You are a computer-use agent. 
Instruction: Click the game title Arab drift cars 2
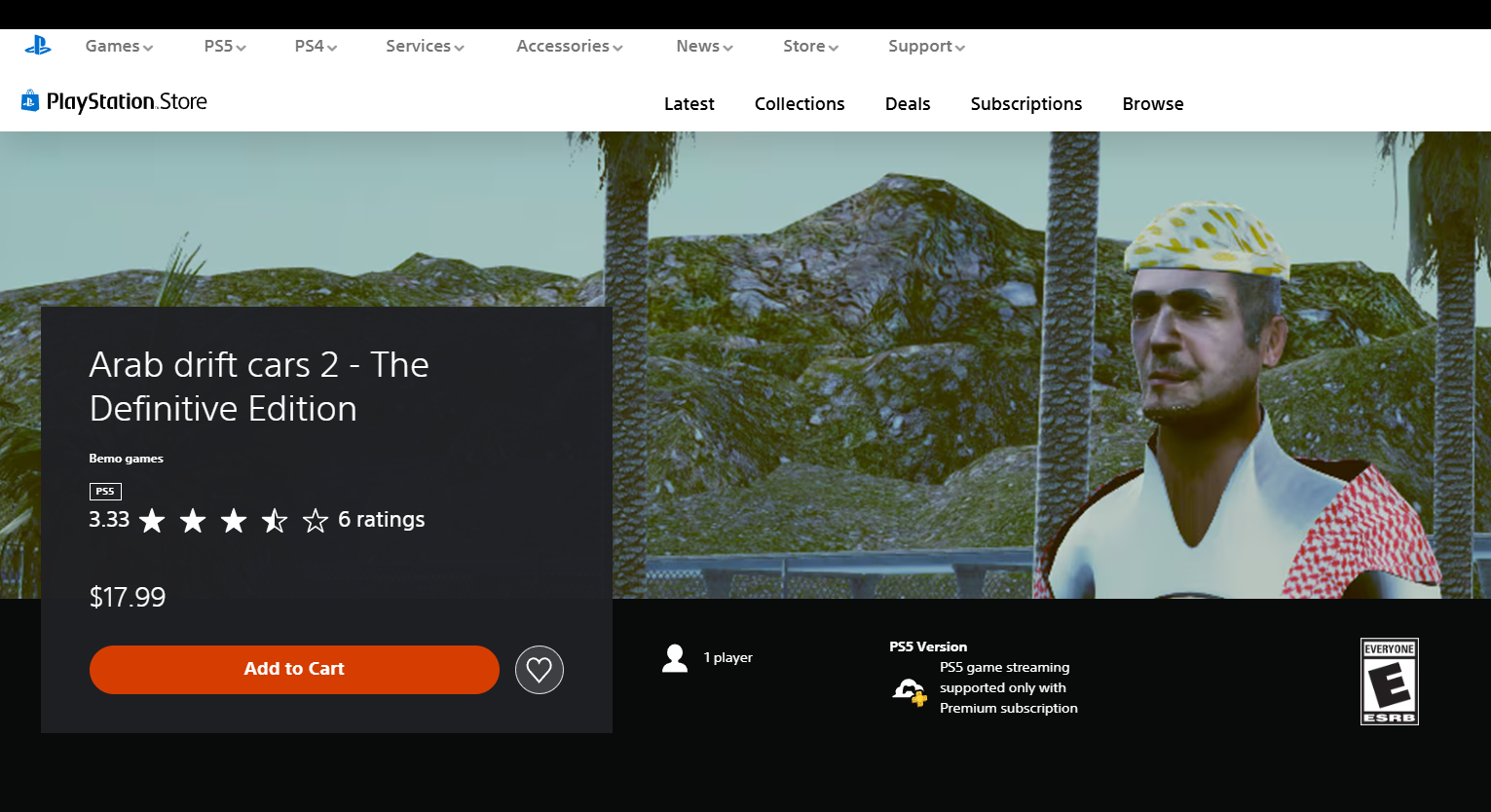259,387
